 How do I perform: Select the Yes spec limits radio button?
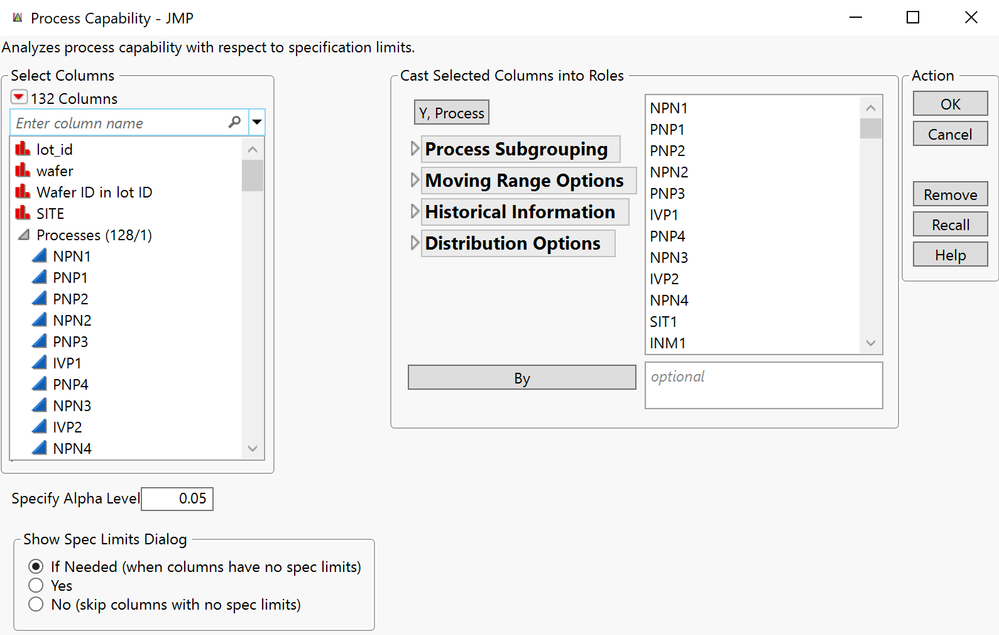[35, 585]
